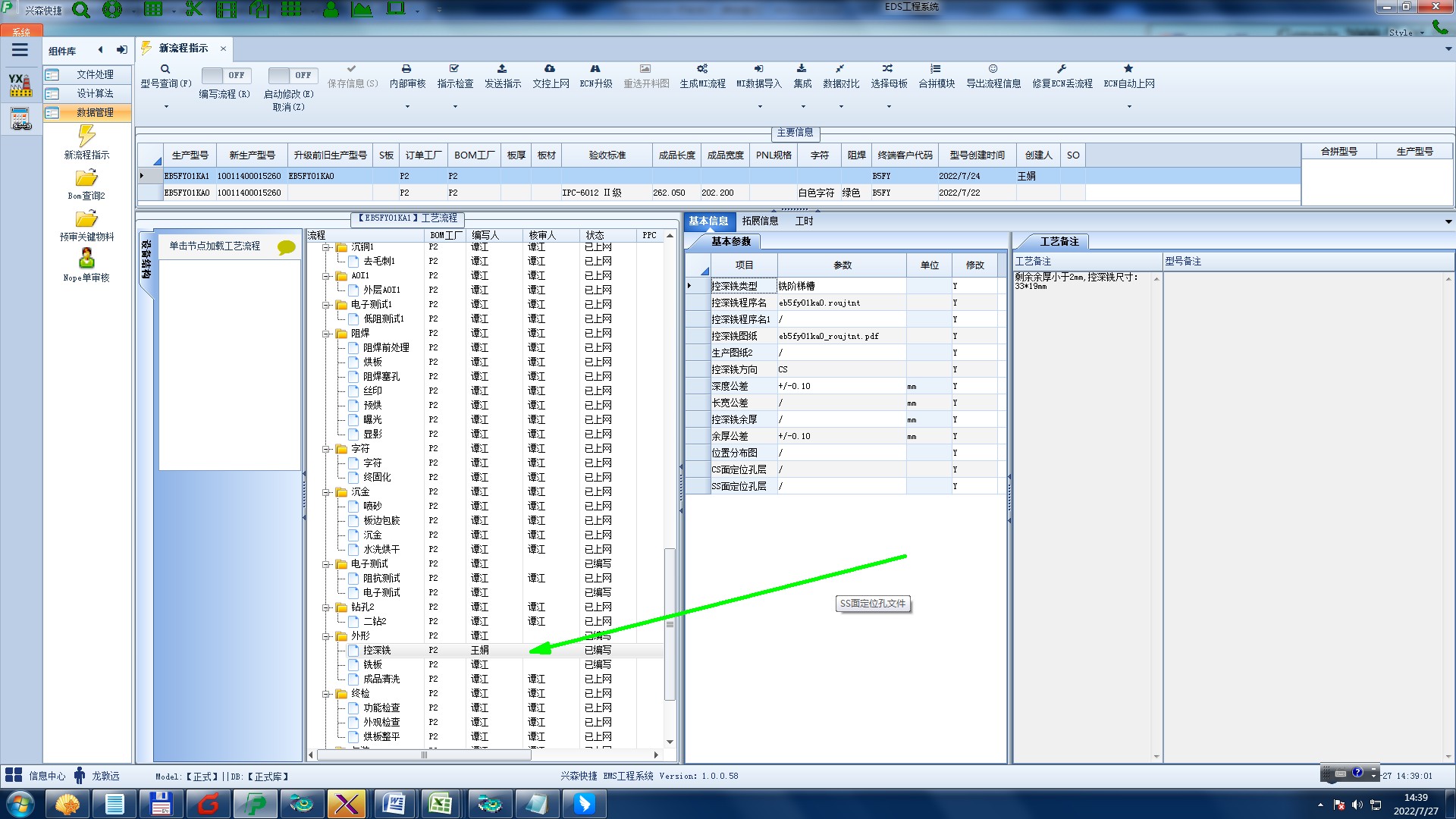Screen dimensions: 1456x819
Task: Select the 铣板 process tree node
Action: pyautogui.click(x=372, y=665)
